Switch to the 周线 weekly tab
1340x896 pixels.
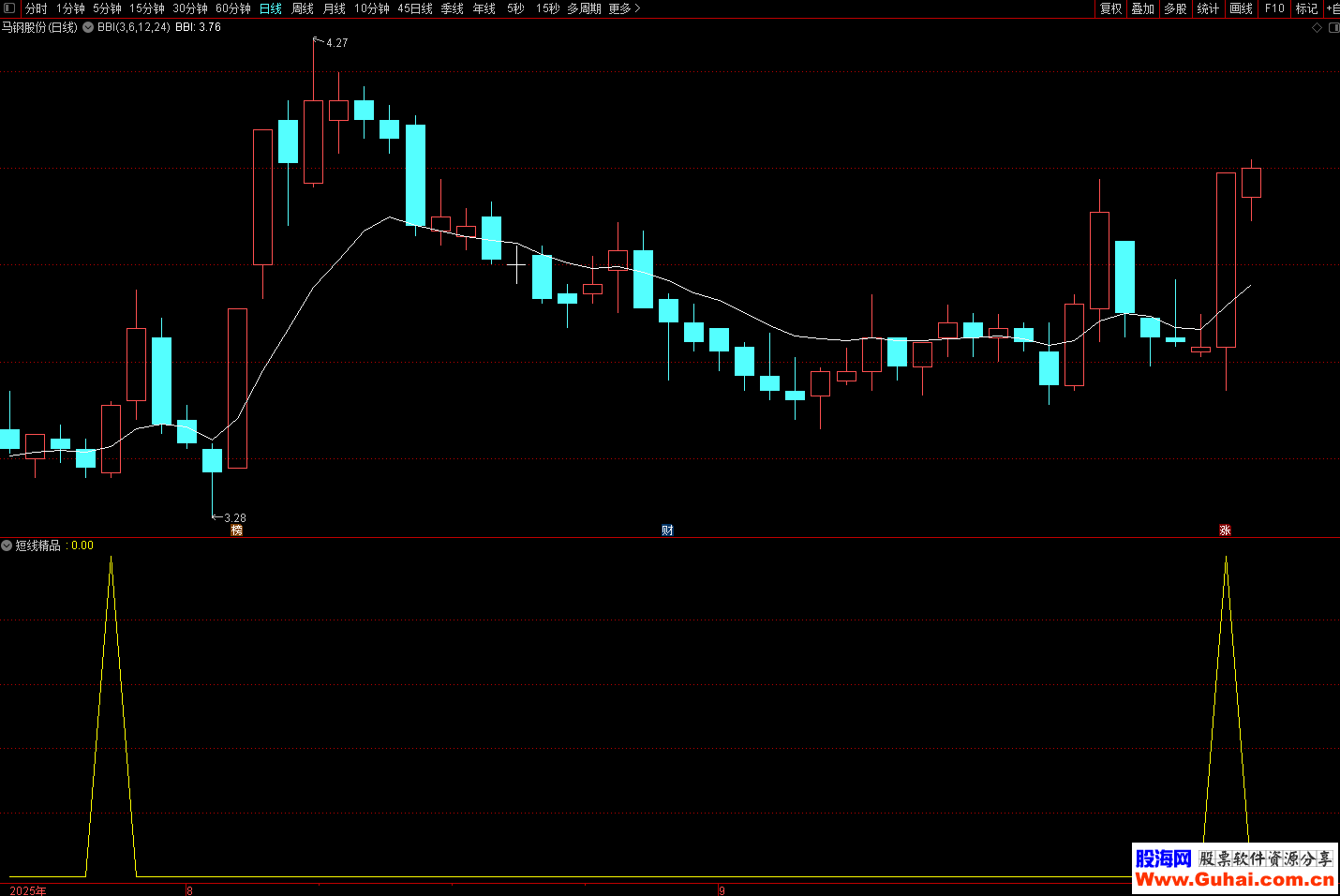coord(302,8)
